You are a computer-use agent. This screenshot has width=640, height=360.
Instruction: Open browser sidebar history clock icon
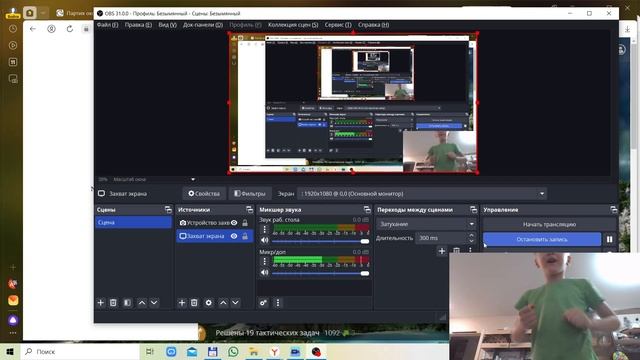[13, 29]
